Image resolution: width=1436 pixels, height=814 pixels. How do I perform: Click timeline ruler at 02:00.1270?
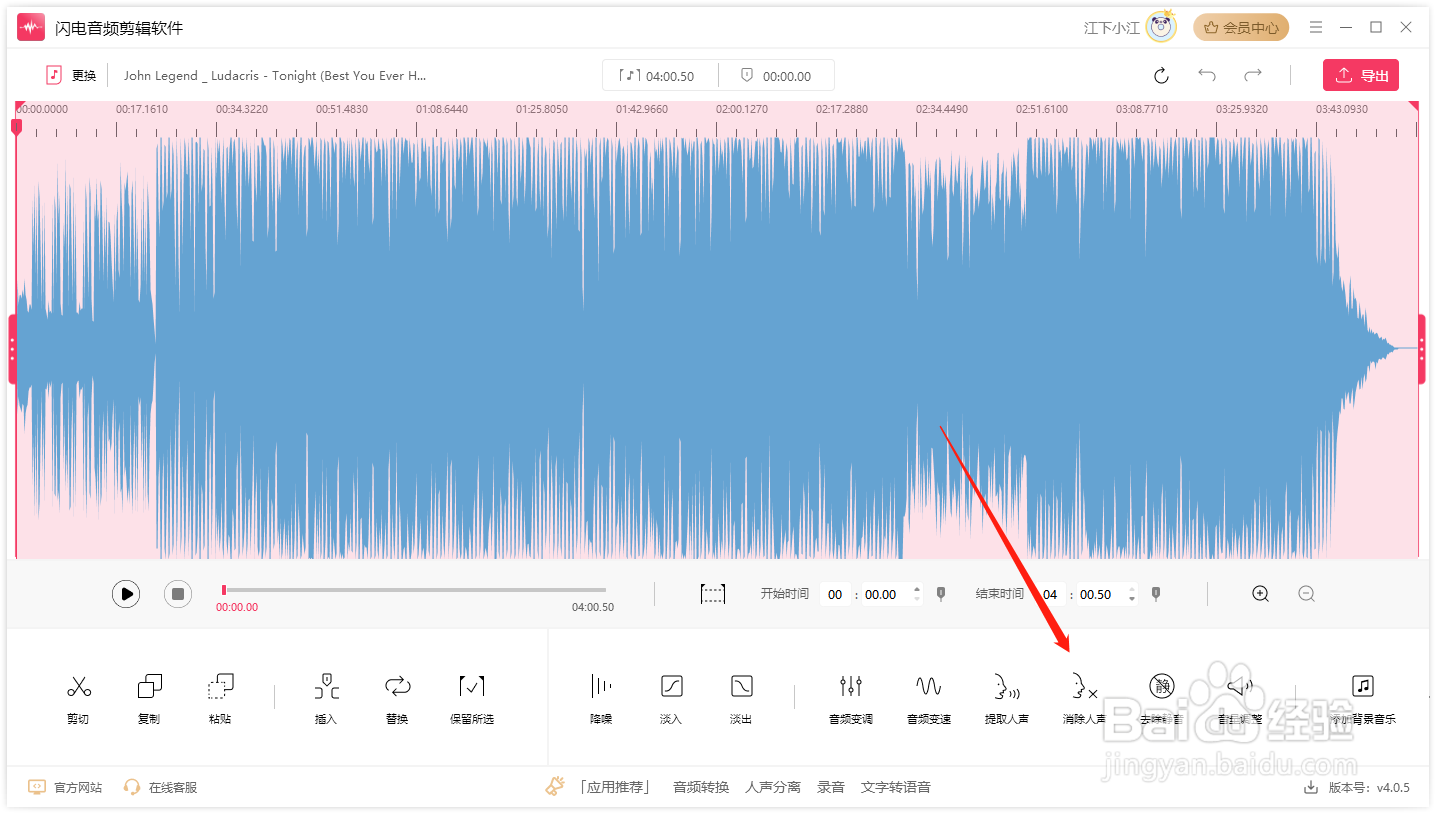point(742,109)
